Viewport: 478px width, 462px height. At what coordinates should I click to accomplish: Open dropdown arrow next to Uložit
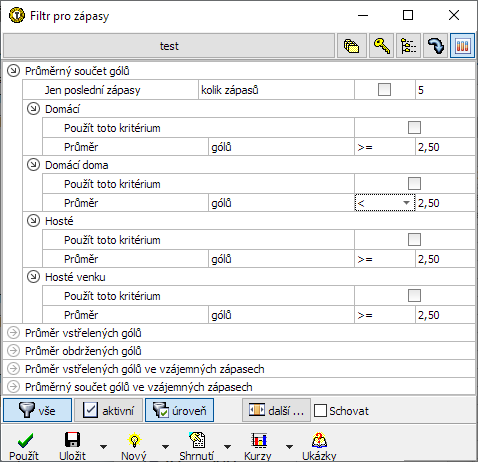click(x=104, y=446)
